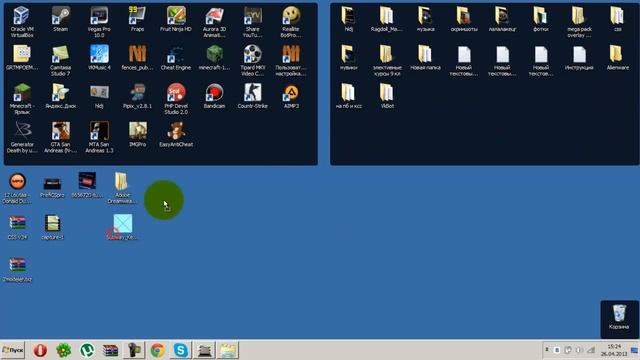Launch Opera from the taskbar

point(40,350)
